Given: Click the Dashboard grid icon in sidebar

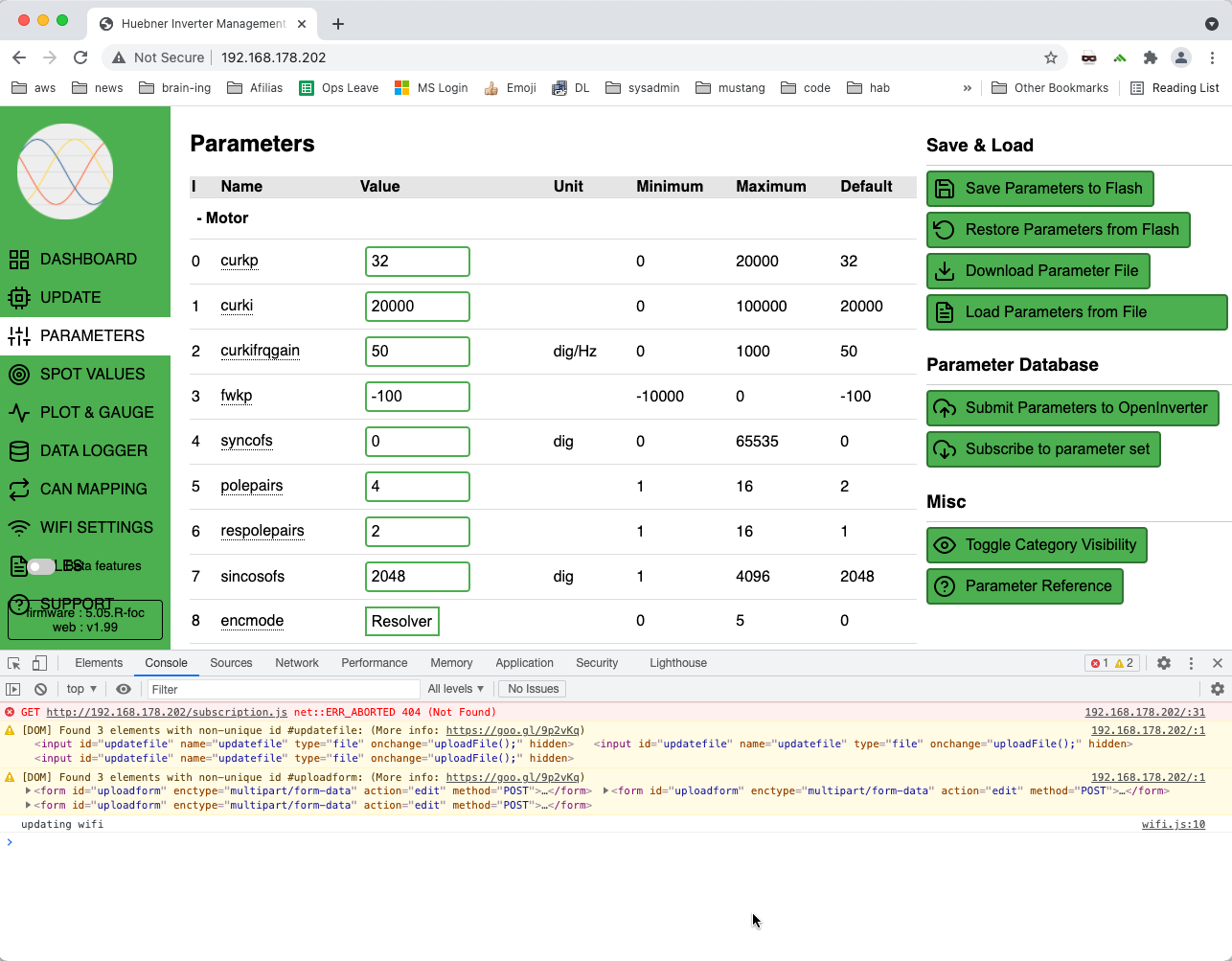Looking at the screenshot, I should click(19, 260).
